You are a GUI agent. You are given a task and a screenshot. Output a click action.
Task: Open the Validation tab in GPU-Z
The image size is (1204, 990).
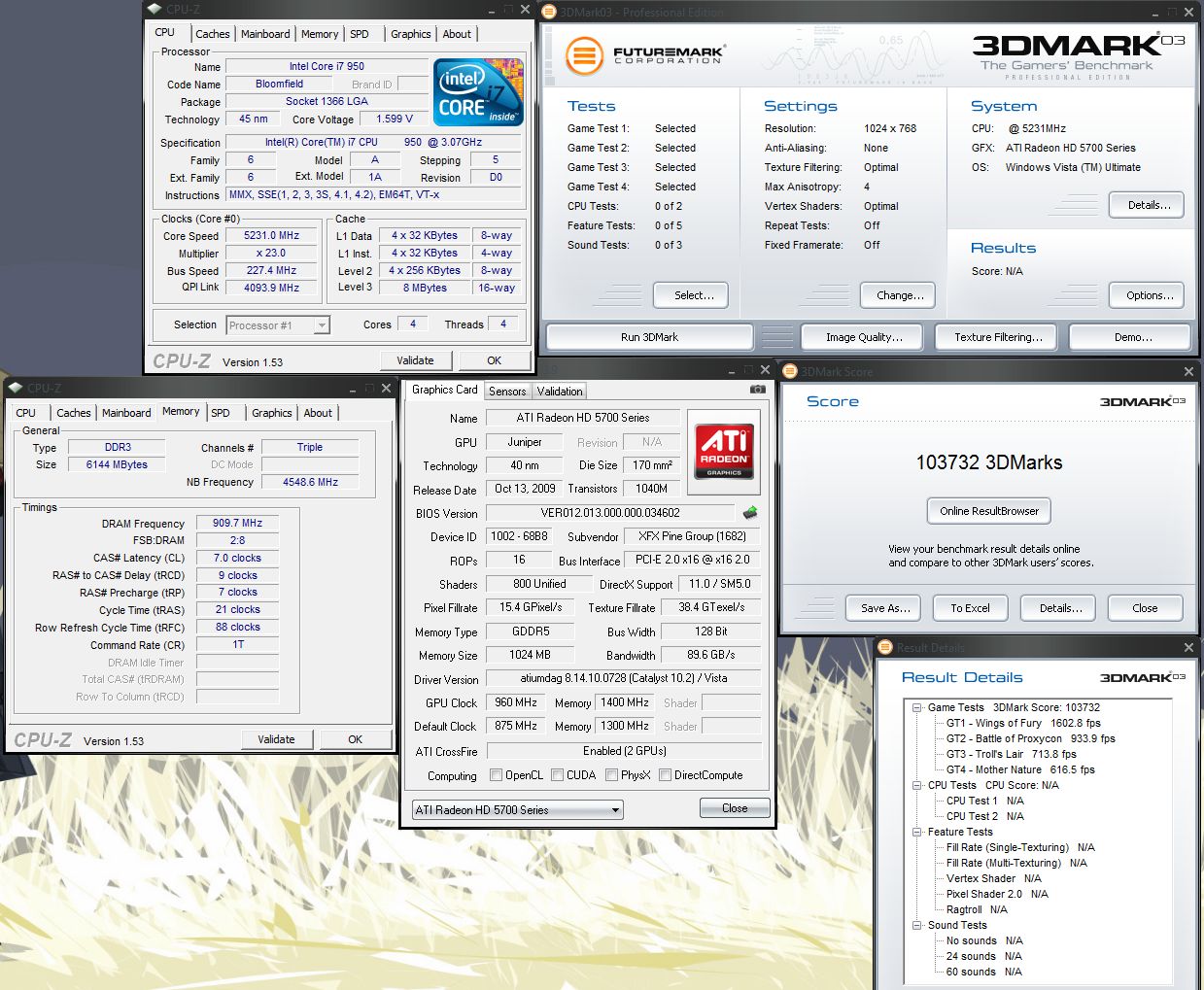pyautogui.click(x=560, y=392)
